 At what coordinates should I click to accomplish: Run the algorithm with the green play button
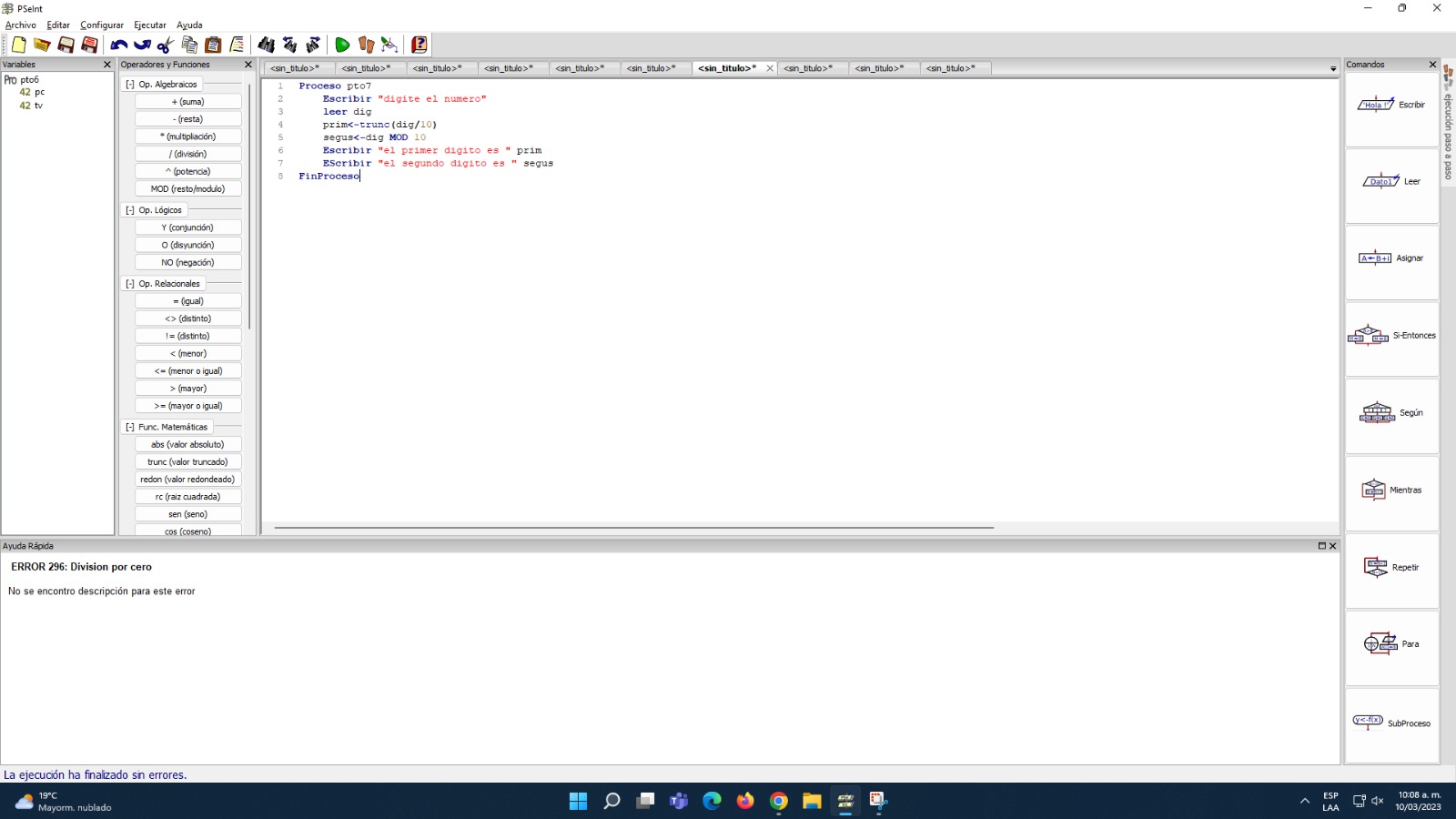342,45
